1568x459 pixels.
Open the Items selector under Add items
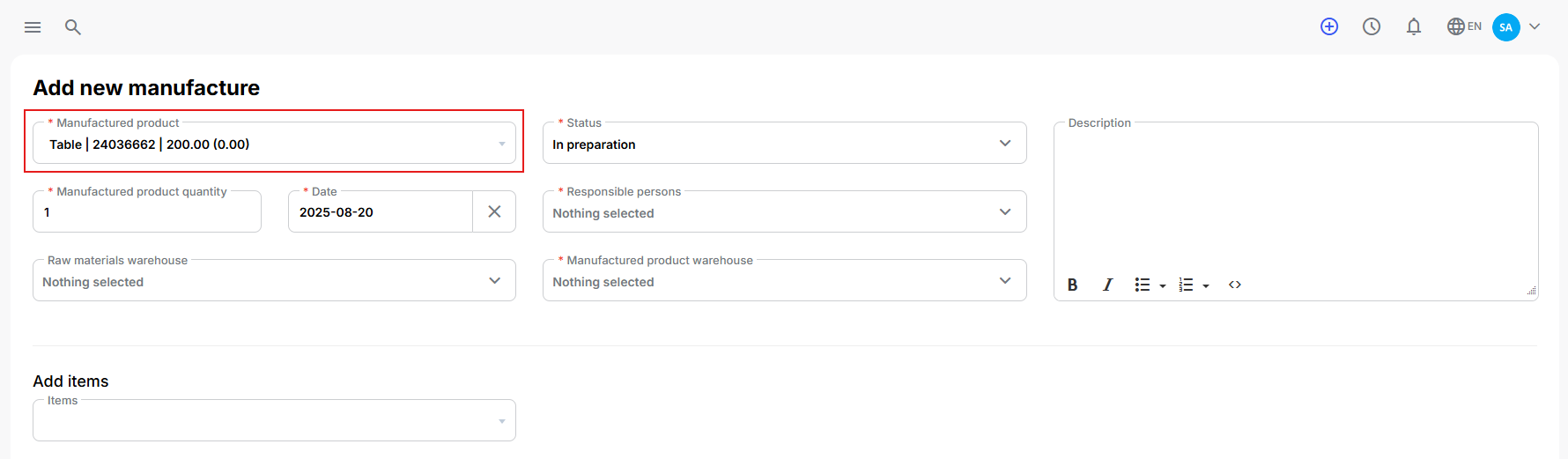coord(274,421)
